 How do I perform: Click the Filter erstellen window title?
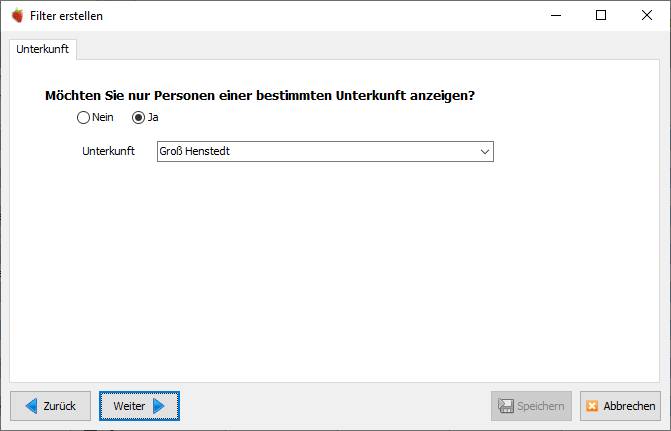coord(66,16)
